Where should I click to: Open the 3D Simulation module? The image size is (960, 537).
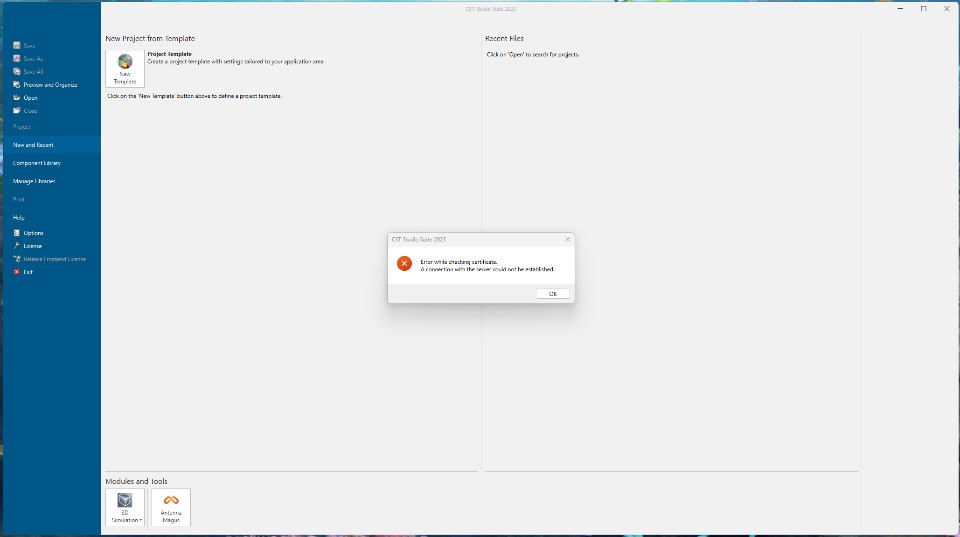[124, 507]
